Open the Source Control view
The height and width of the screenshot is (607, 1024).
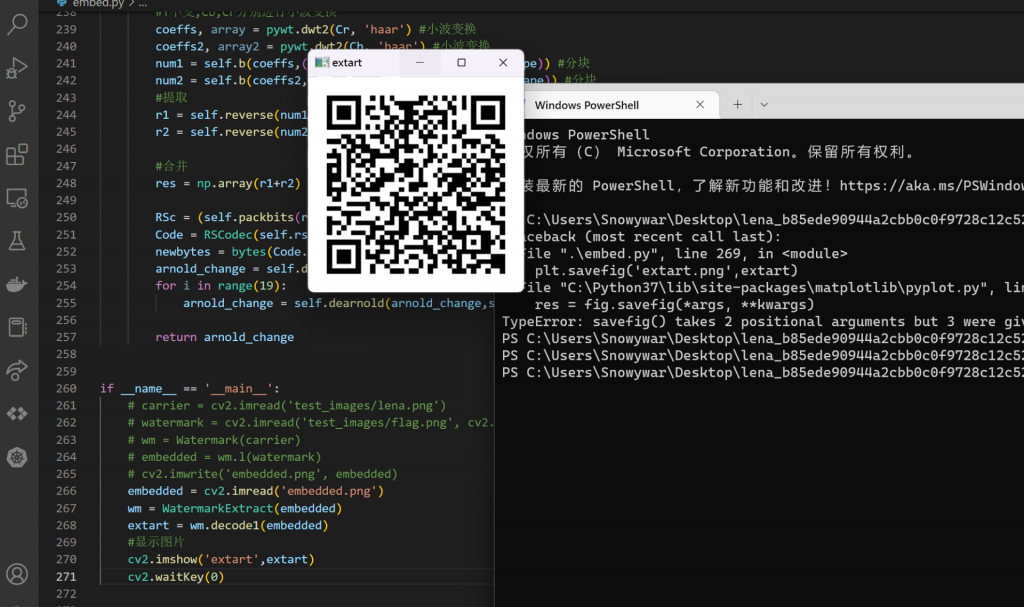click(x=17, y=111)
